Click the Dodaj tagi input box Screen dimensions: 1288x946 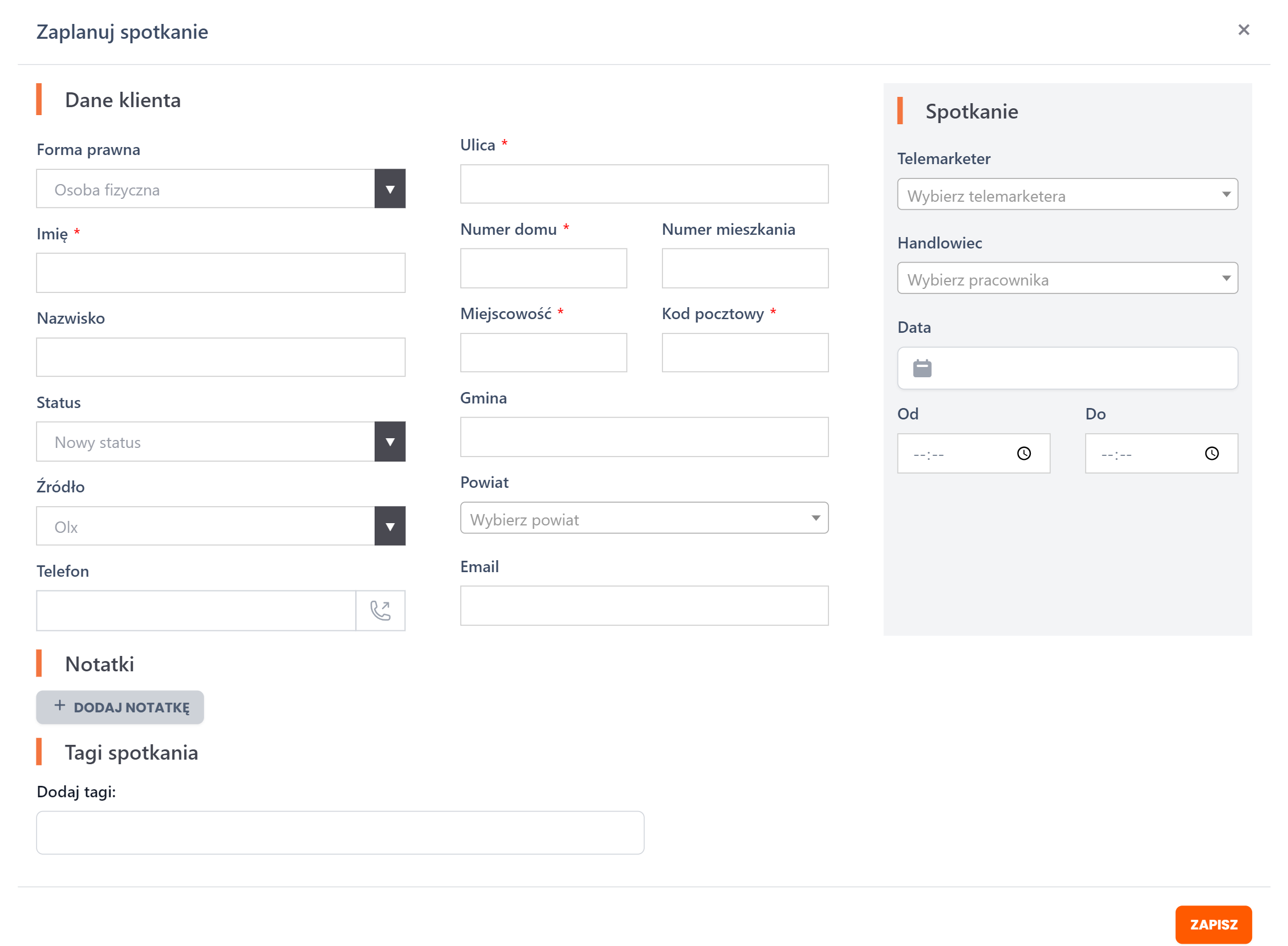(340, 833)
